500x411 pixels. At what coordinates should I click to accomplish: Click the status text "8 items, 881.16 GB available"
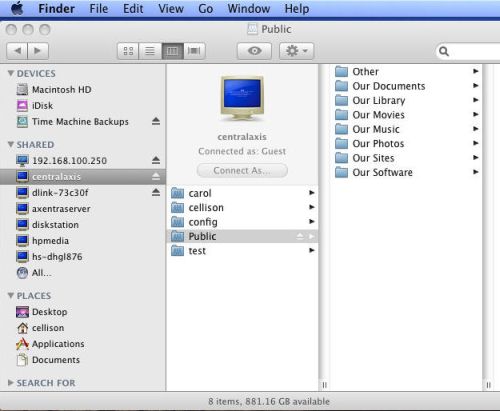click(x=269, y=401)
